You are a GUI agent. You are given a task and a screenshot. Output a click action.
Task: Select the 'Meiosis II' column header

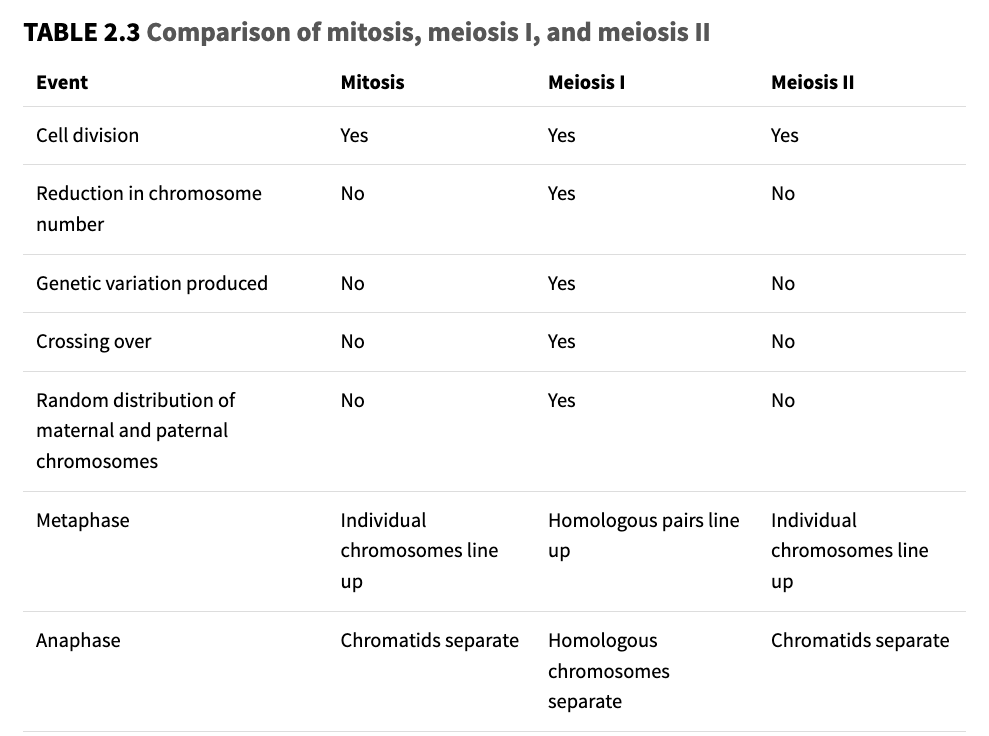pos(812,82)
